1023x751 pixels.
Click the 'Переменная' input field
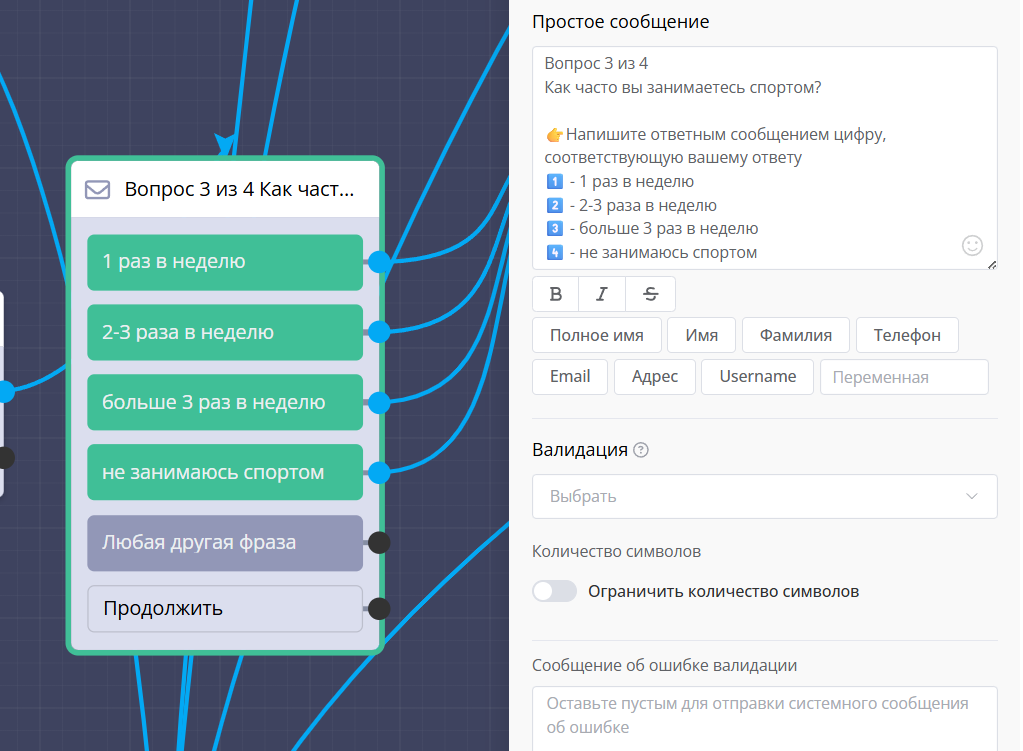point(903,377)
